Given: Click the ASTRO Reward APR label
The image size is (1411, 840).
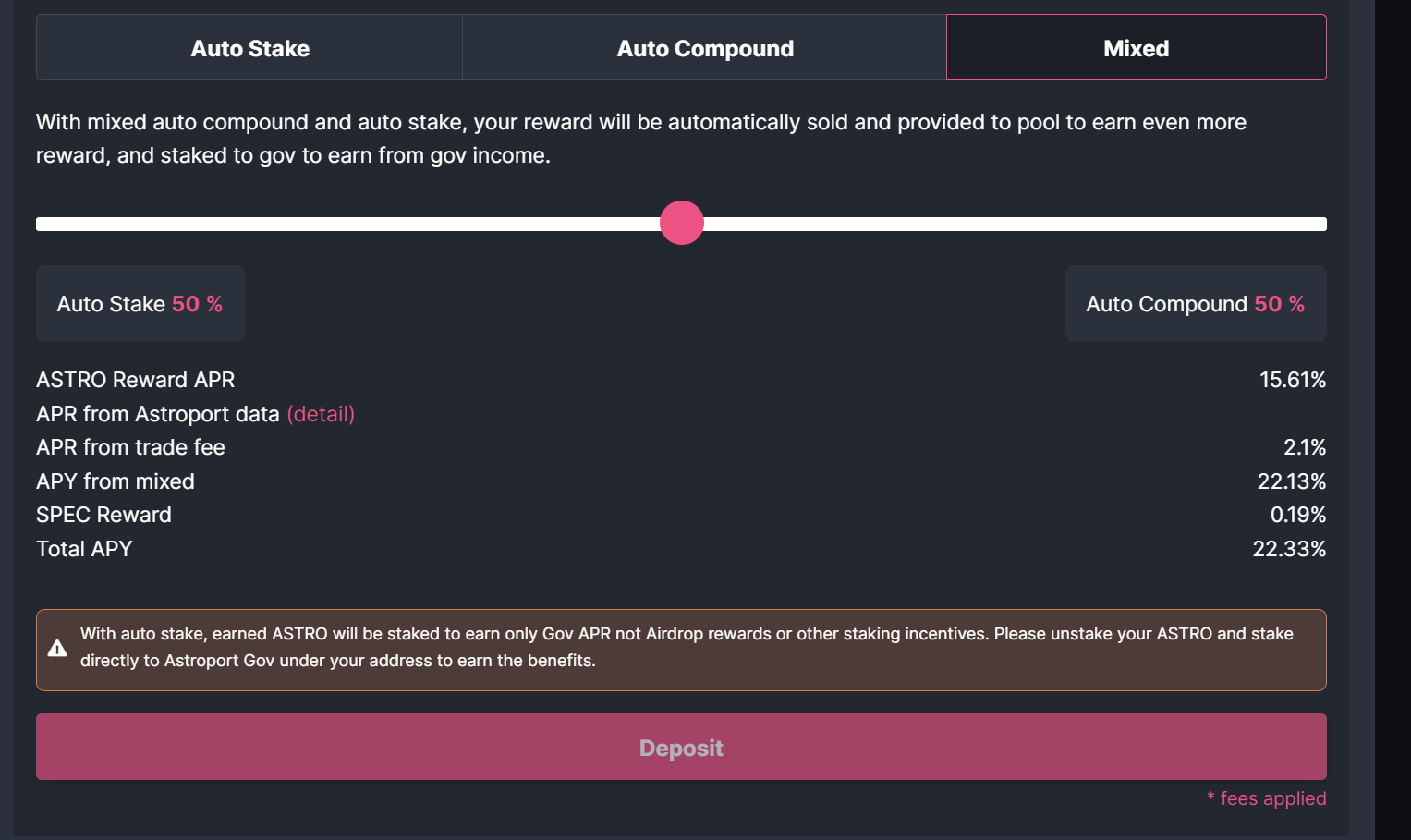Looking at the screenshot, I should click(135, 380).
